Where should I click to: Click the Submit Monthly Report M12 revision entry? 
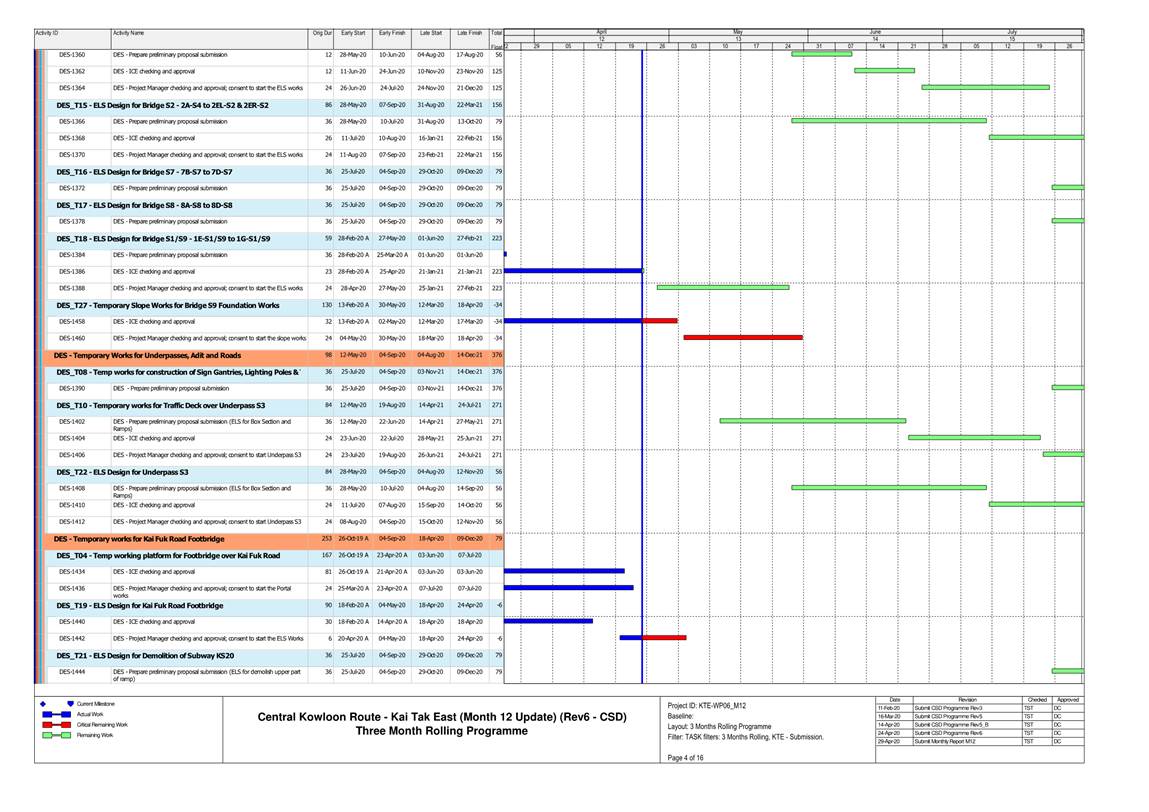click(943, 741)
